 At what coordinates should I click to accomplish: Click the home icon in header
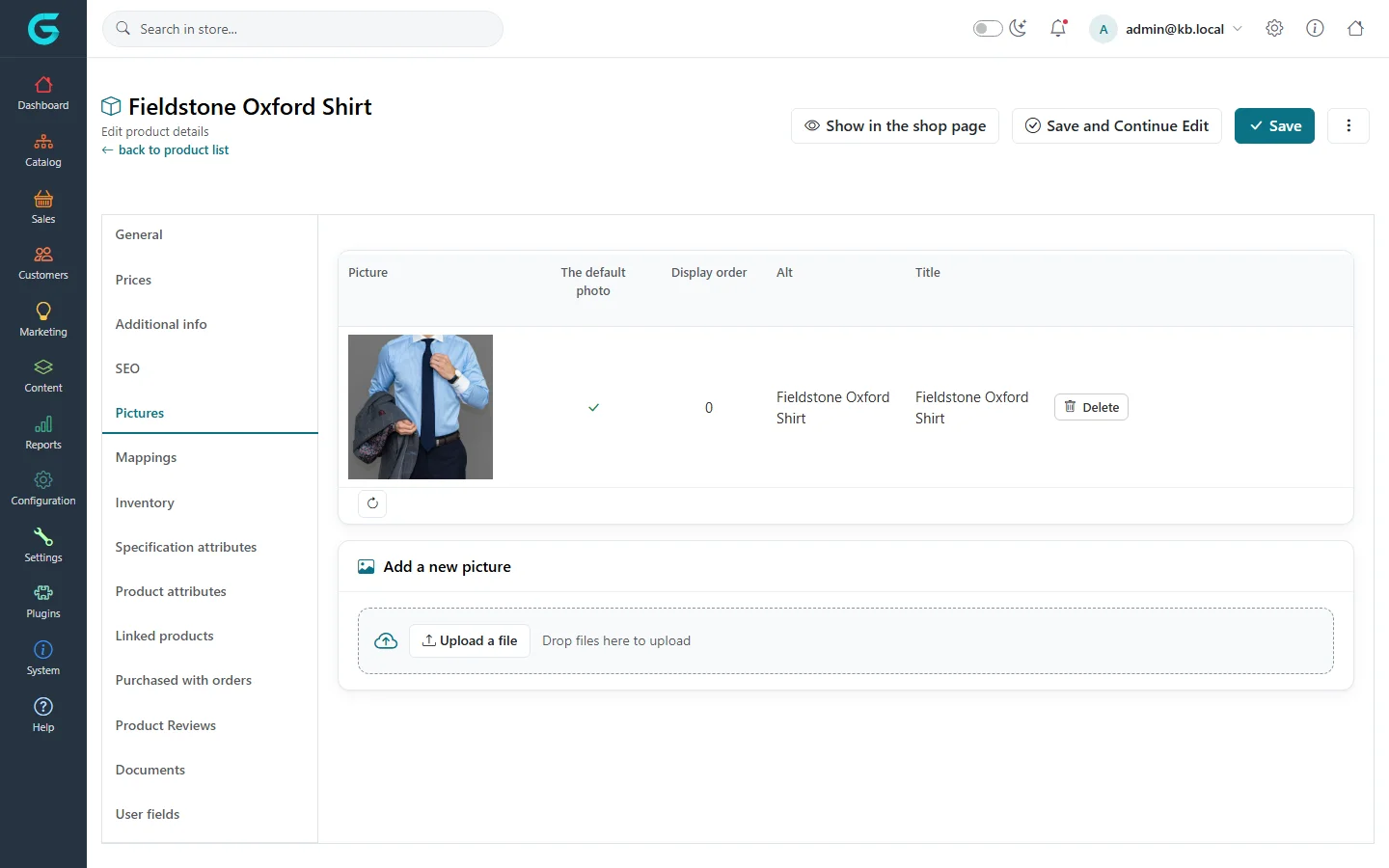pyautogui.click(x=1355, y=29)
